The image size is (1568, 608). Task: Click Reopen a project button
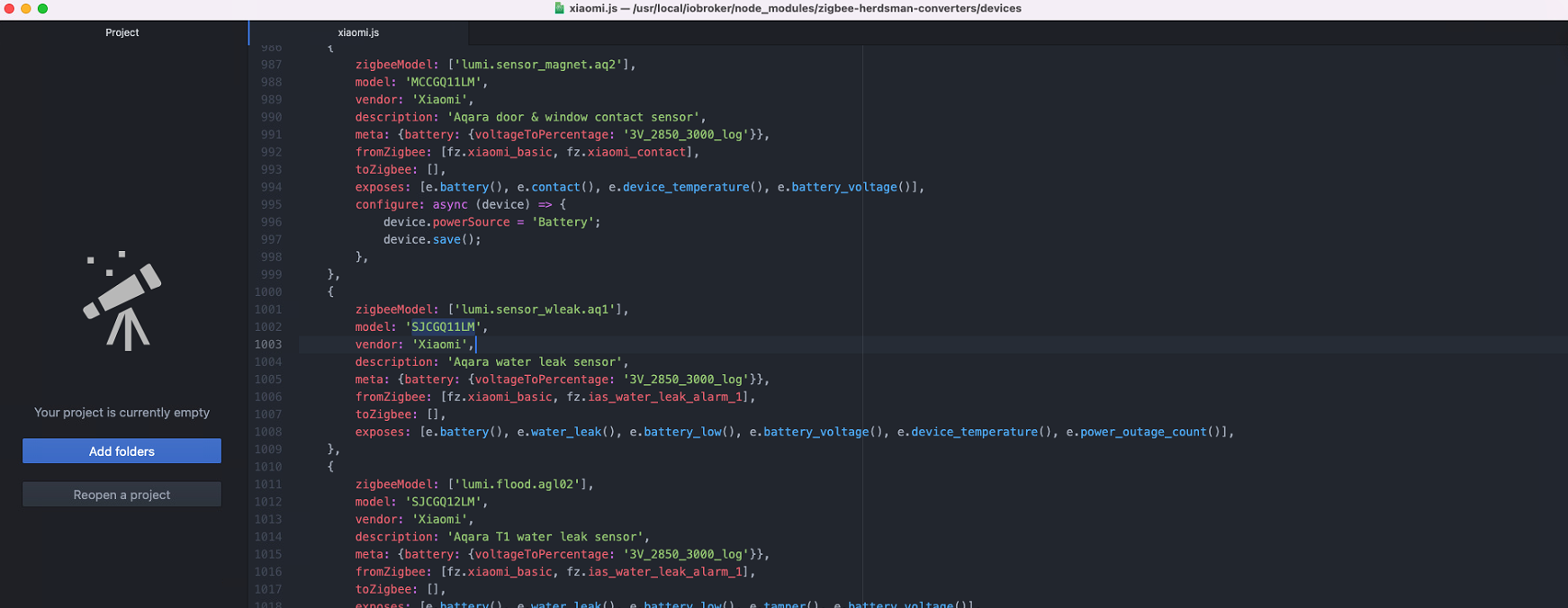pos(122,495)
